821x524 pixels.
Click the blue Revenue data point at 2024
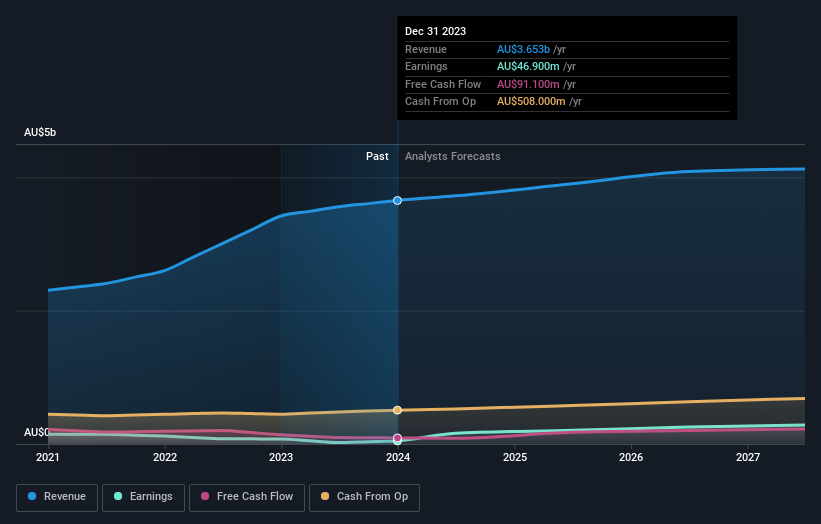397,200
